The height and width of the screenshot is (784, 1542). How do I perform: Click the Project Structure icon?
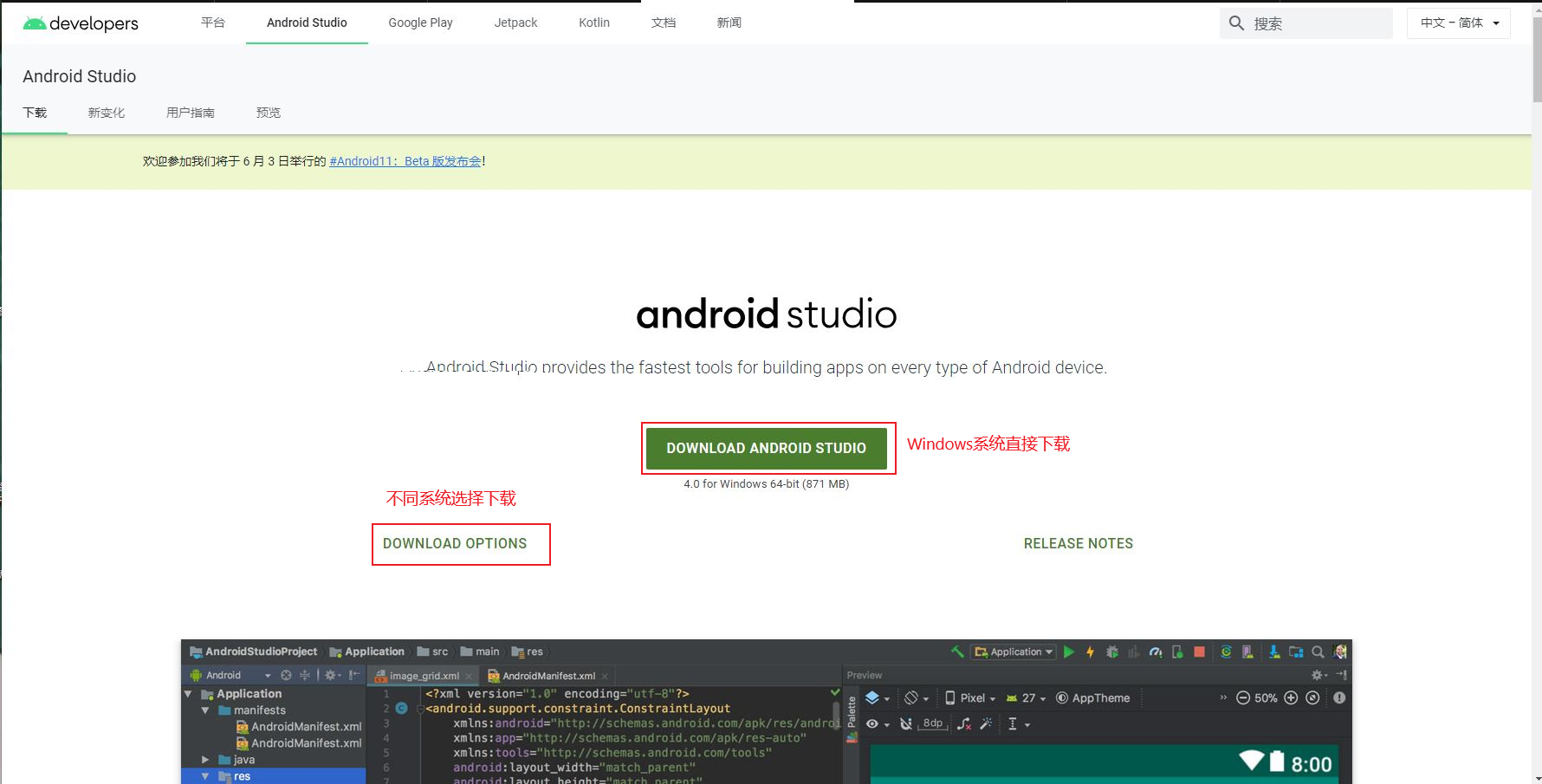click(x=1296, y=651)
